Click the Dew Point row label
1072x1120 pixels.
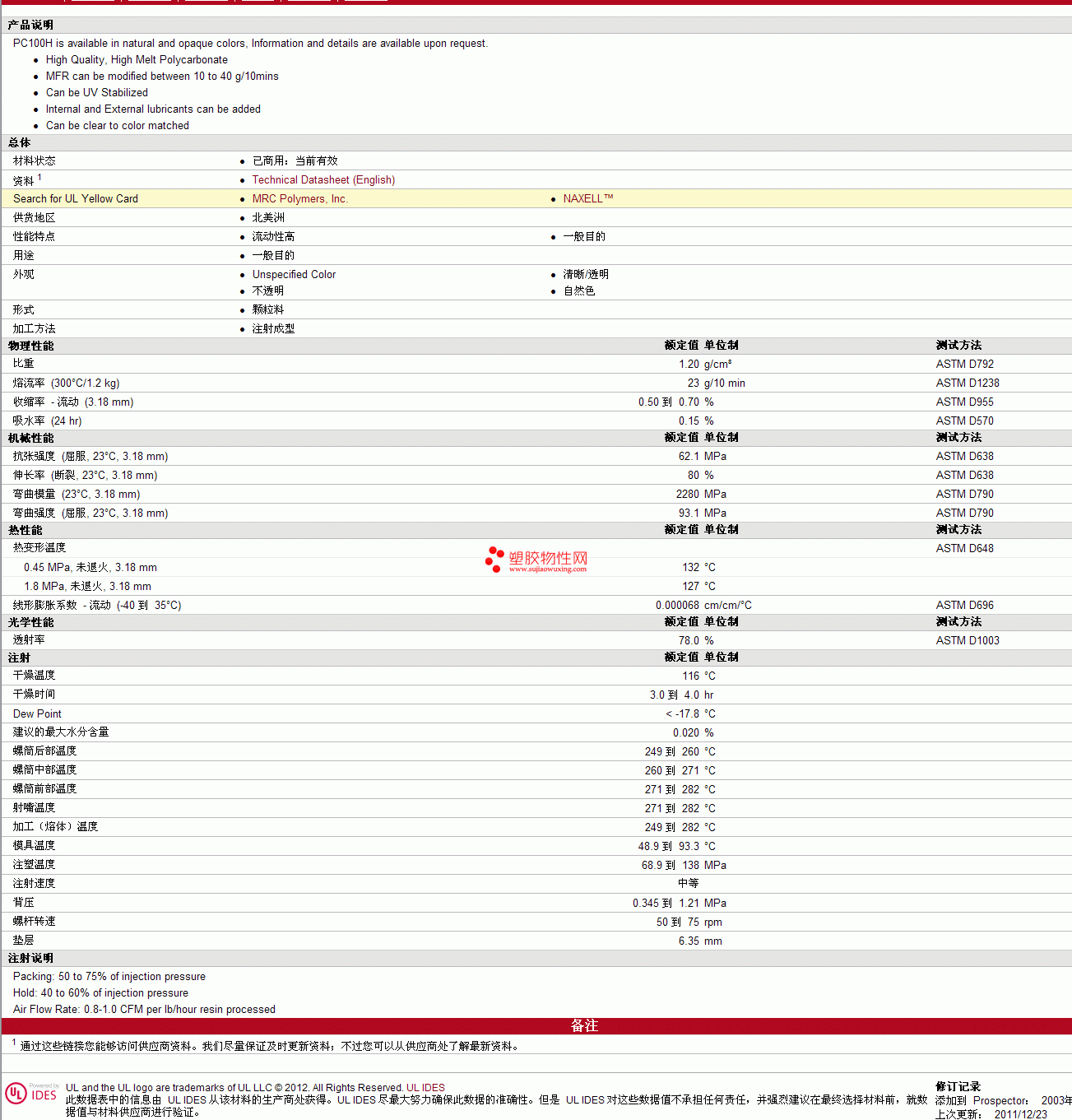(x=37, y=713)
